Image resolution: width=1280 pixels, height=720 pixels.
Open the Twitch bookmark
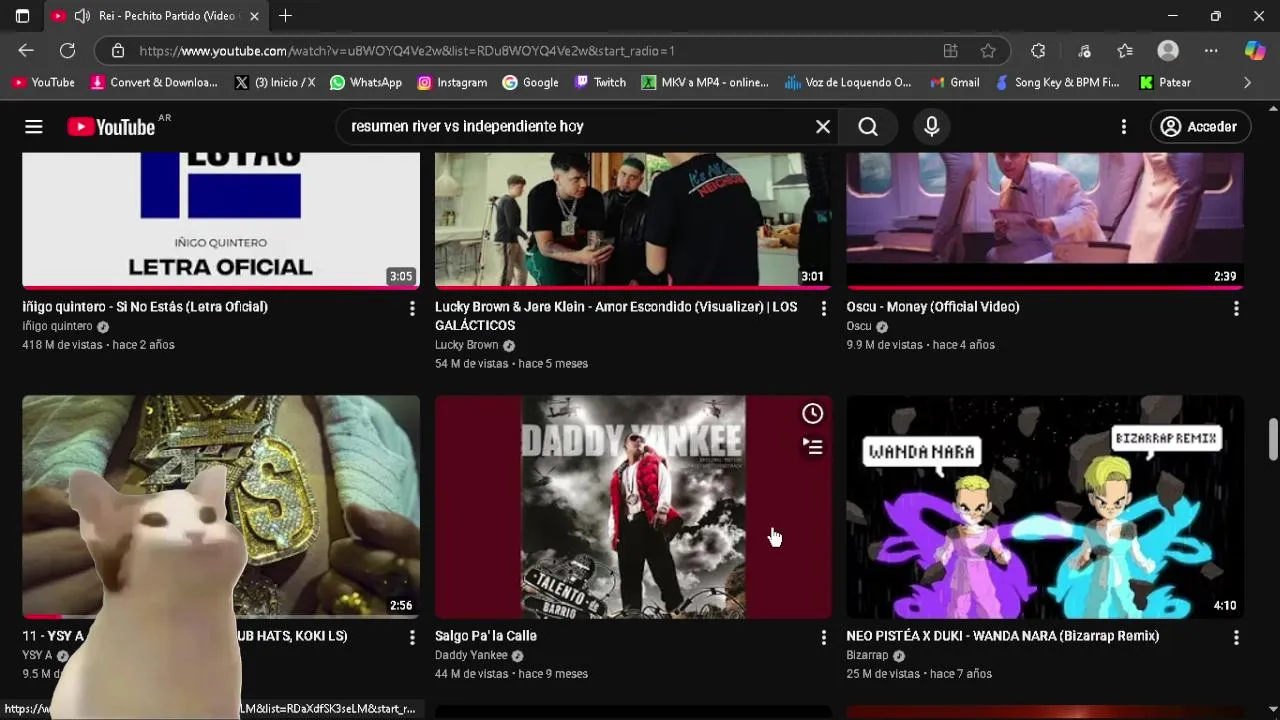600,83
